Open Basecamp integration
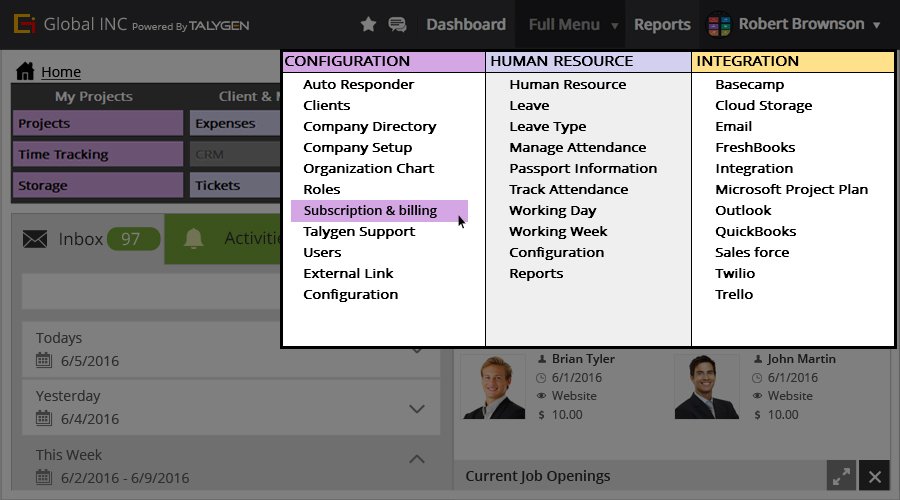Viewport: 900px width, 500px height. pos(749,84)
